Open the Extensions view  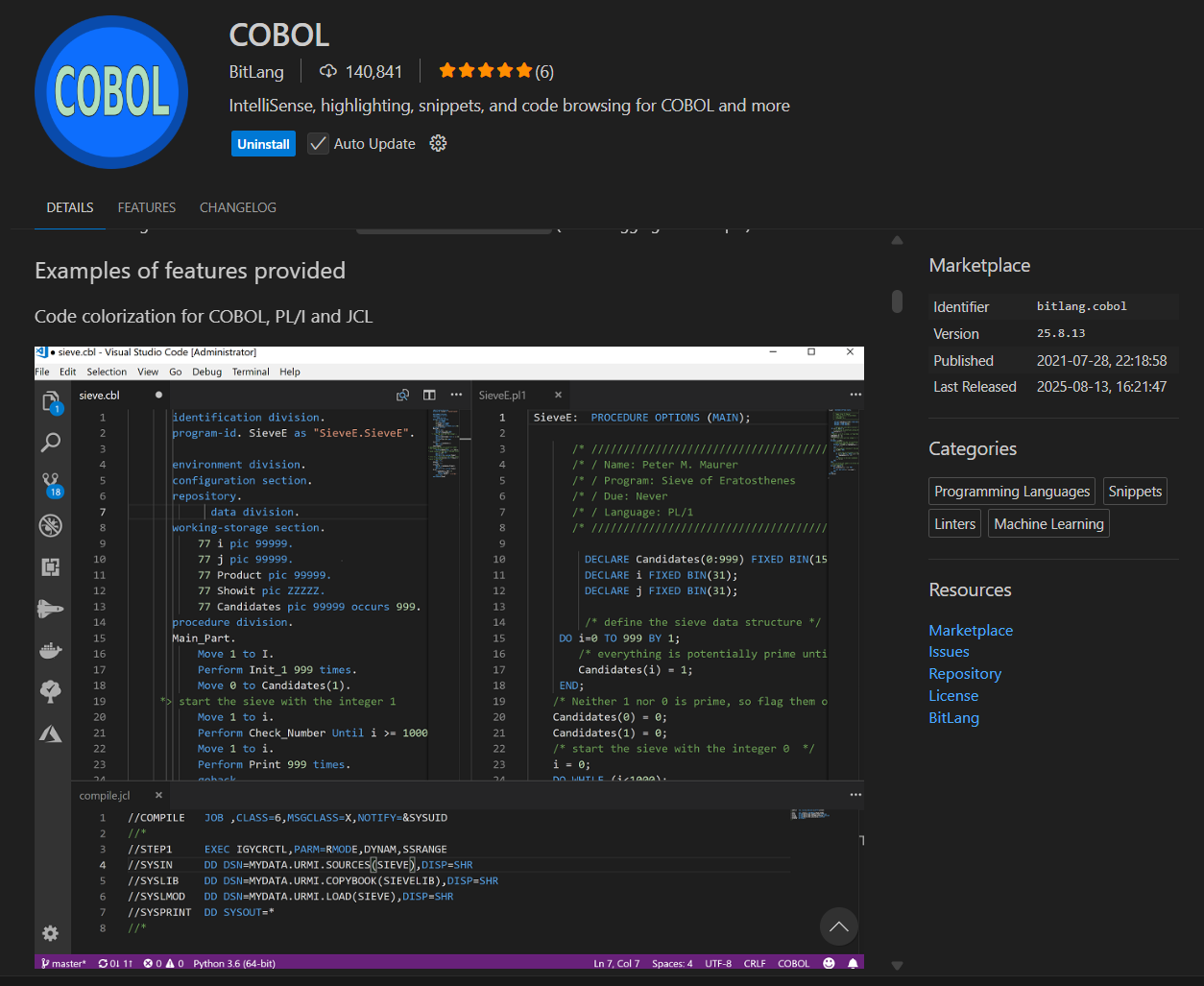[x=51, y=566]
